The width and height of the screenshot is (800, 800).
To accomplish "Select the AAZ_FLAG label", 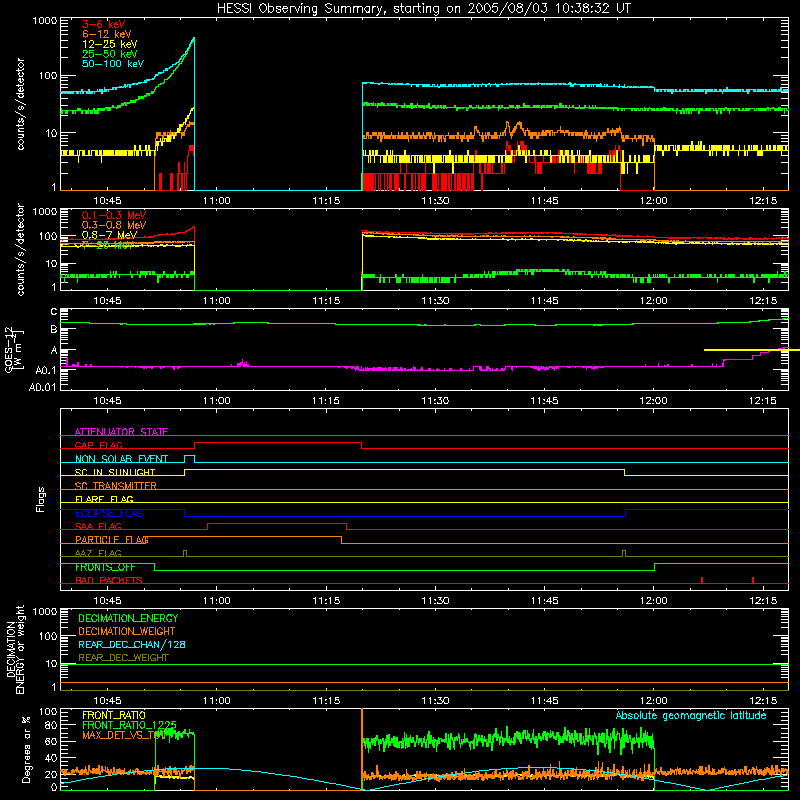I will [x=98, y=553].
